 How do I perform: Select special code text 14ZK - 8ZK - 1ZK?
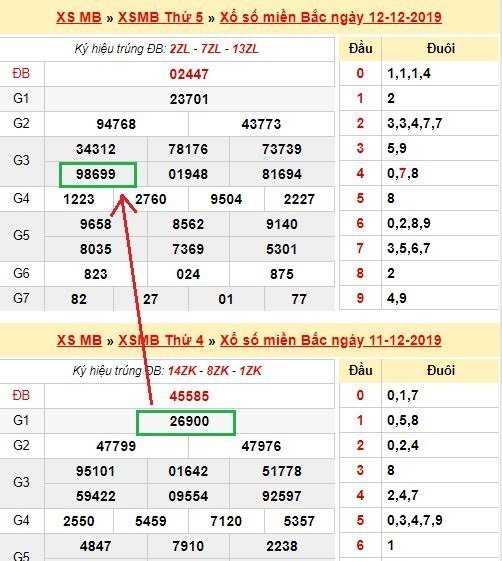pos(215,371)
